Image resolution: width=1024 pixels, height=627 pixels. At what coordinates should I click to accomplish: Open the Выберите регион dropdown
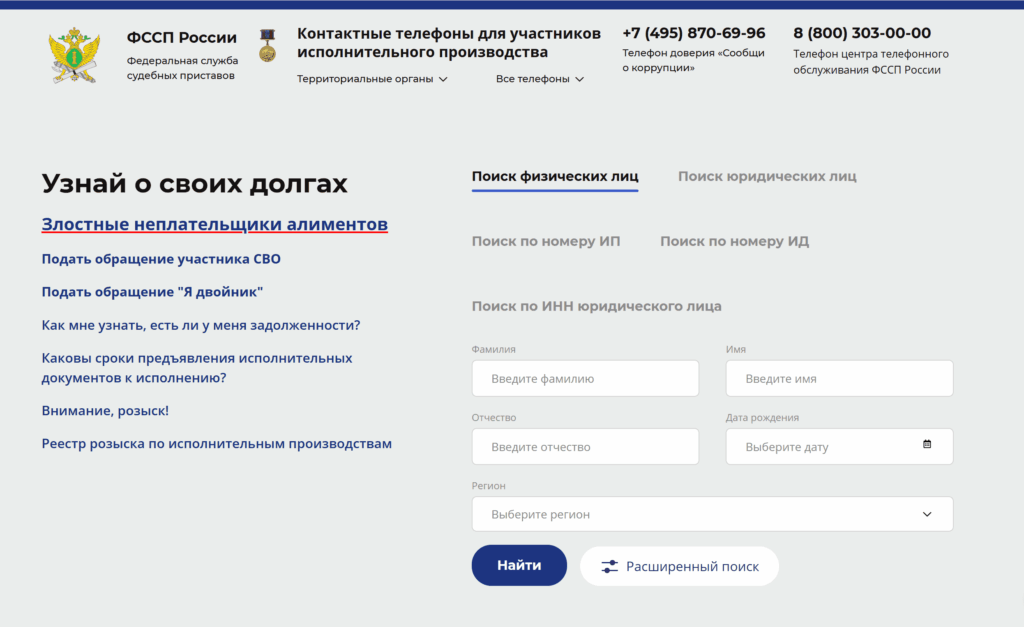click(712, 514)
